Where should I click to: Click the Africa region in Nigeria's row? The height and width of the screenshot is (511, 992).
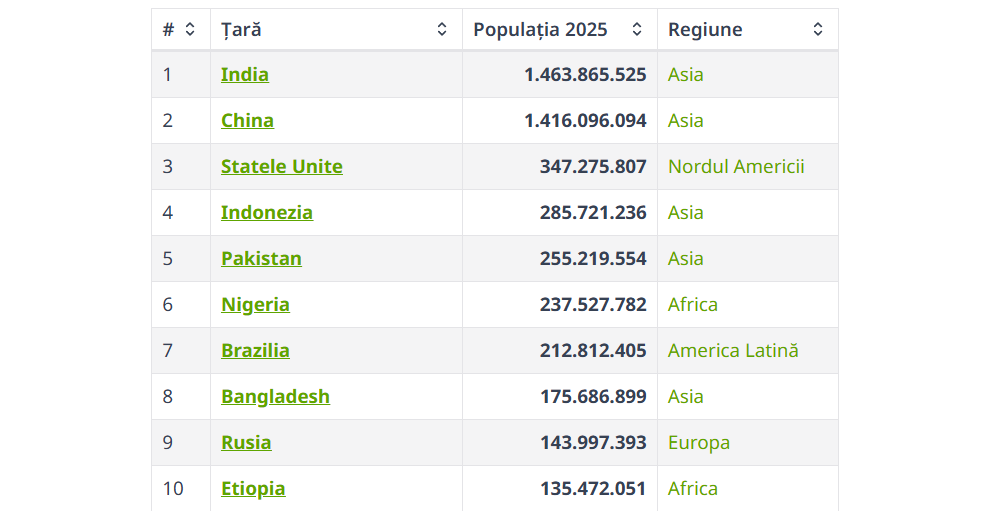click(x=693, y=305)
